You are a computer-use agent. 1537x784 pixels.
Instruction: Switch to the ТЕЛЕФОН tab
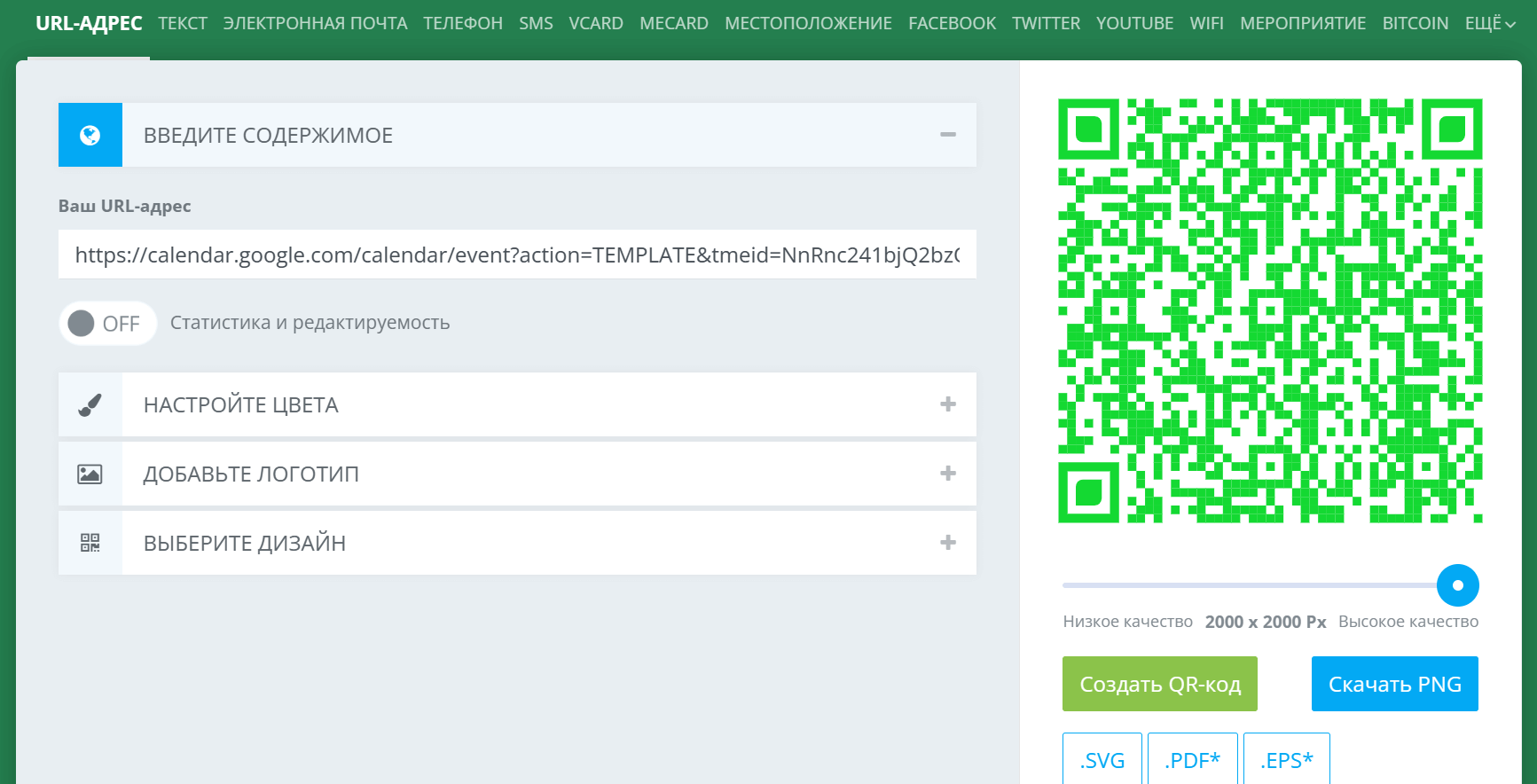pos(463,24)
